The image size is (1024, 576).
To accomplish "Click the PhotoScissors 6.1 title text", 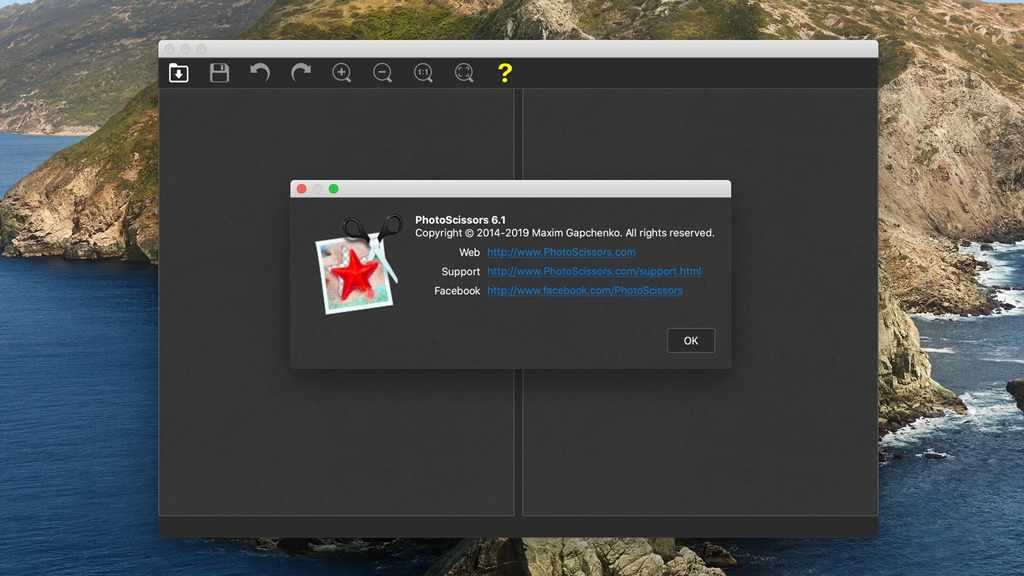I will tap(460, 220).
